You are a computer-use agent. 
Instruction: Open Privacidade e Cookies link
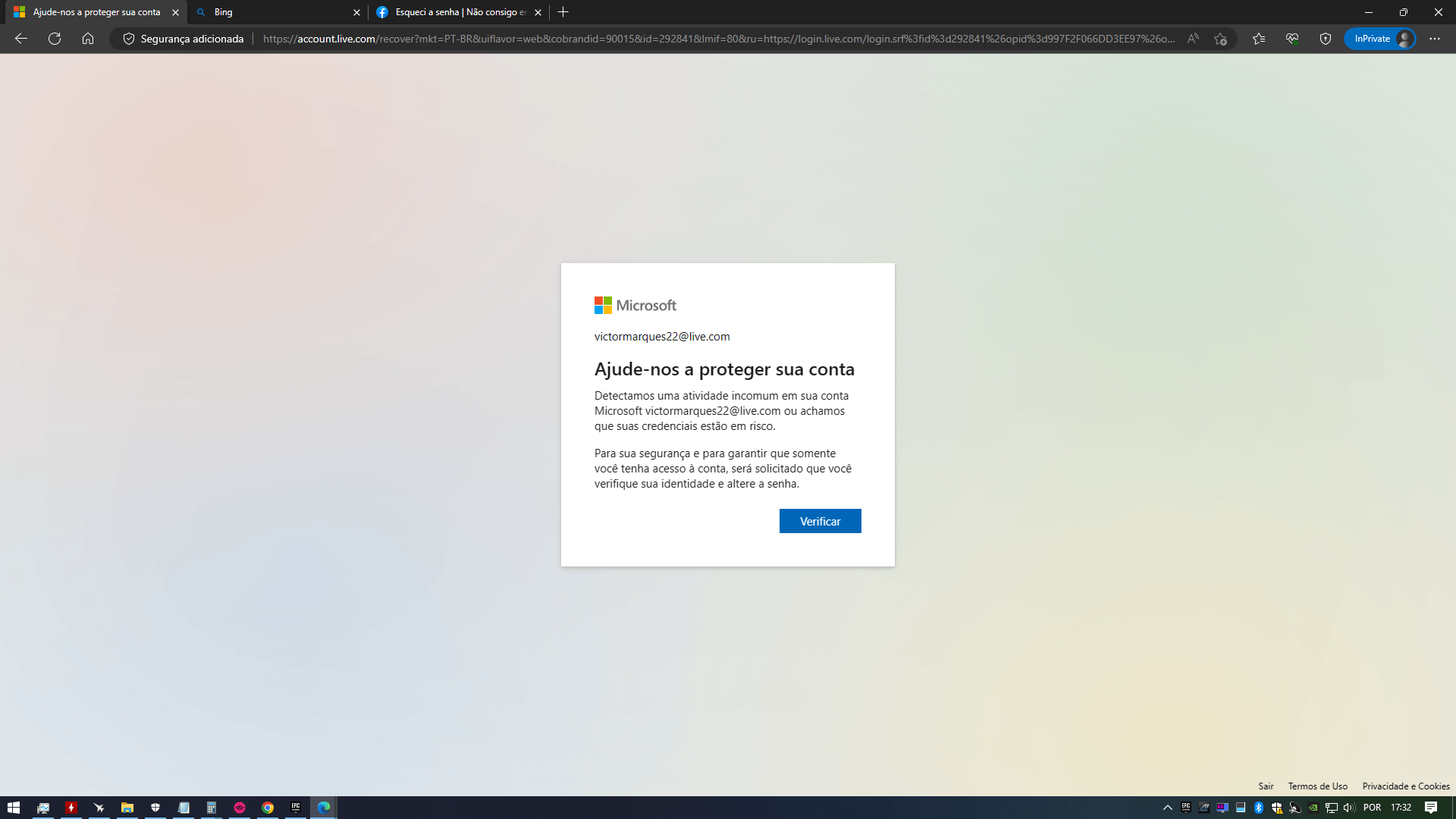pyautogui.click(x=1405, y=786)
